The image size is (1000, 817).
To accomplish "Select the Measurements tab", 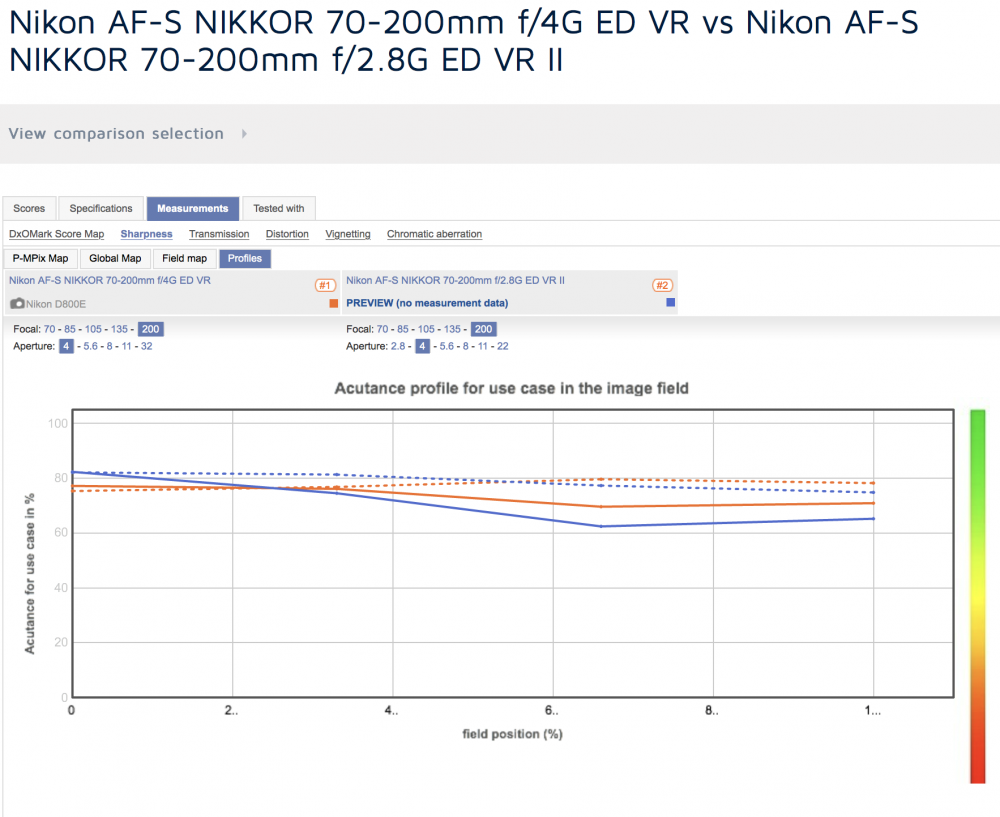I will (x=193, y=209).
